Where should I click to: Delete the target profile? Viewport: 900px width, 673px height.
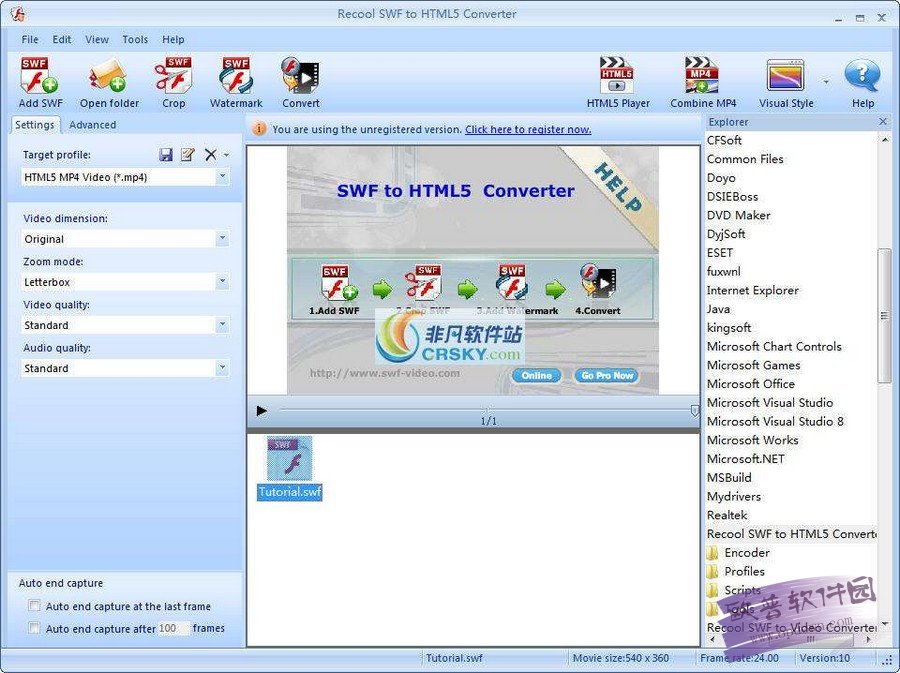coord(211,155)
